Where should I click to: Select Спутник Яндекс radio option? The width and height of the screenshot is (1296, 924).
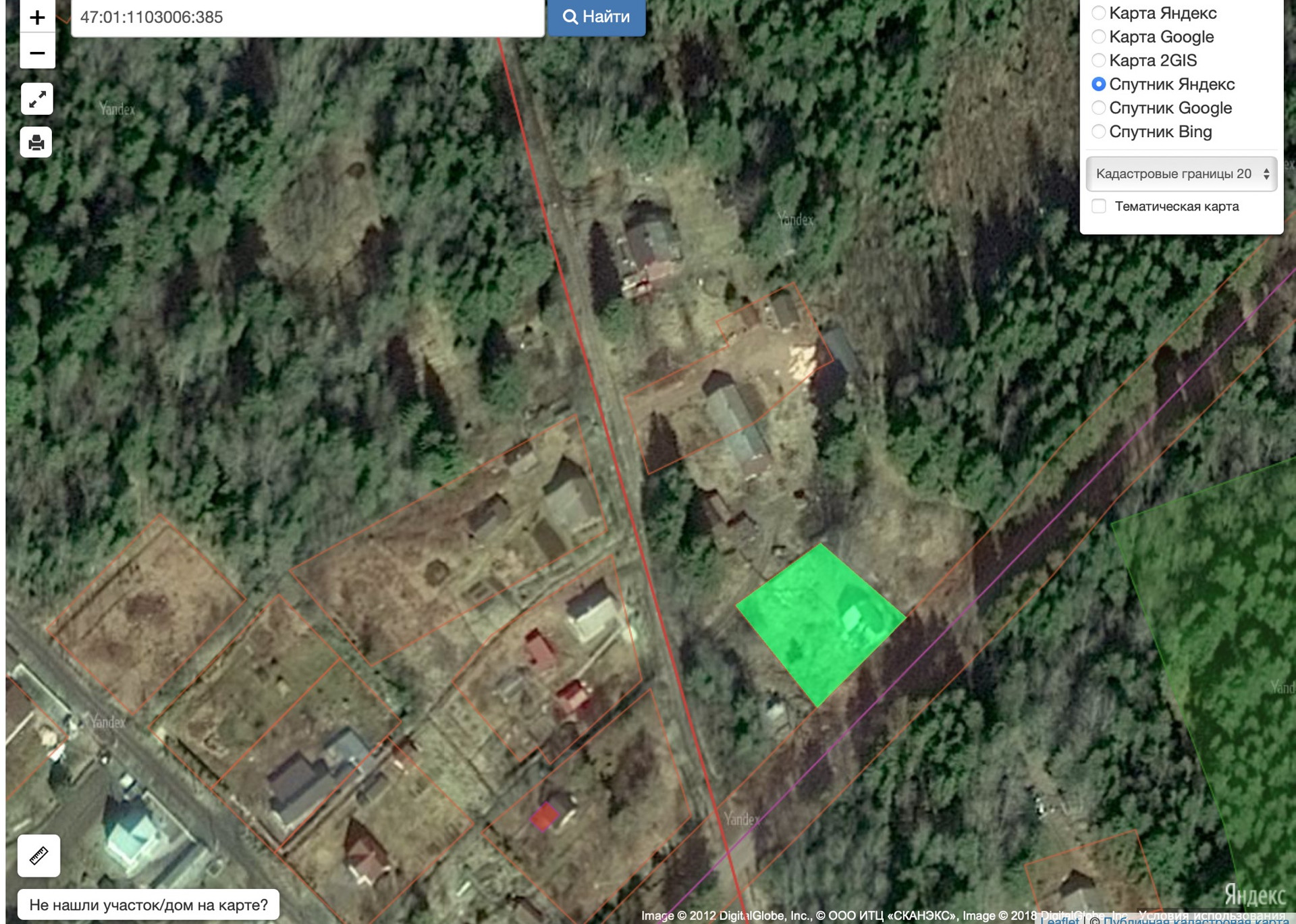1098,84
